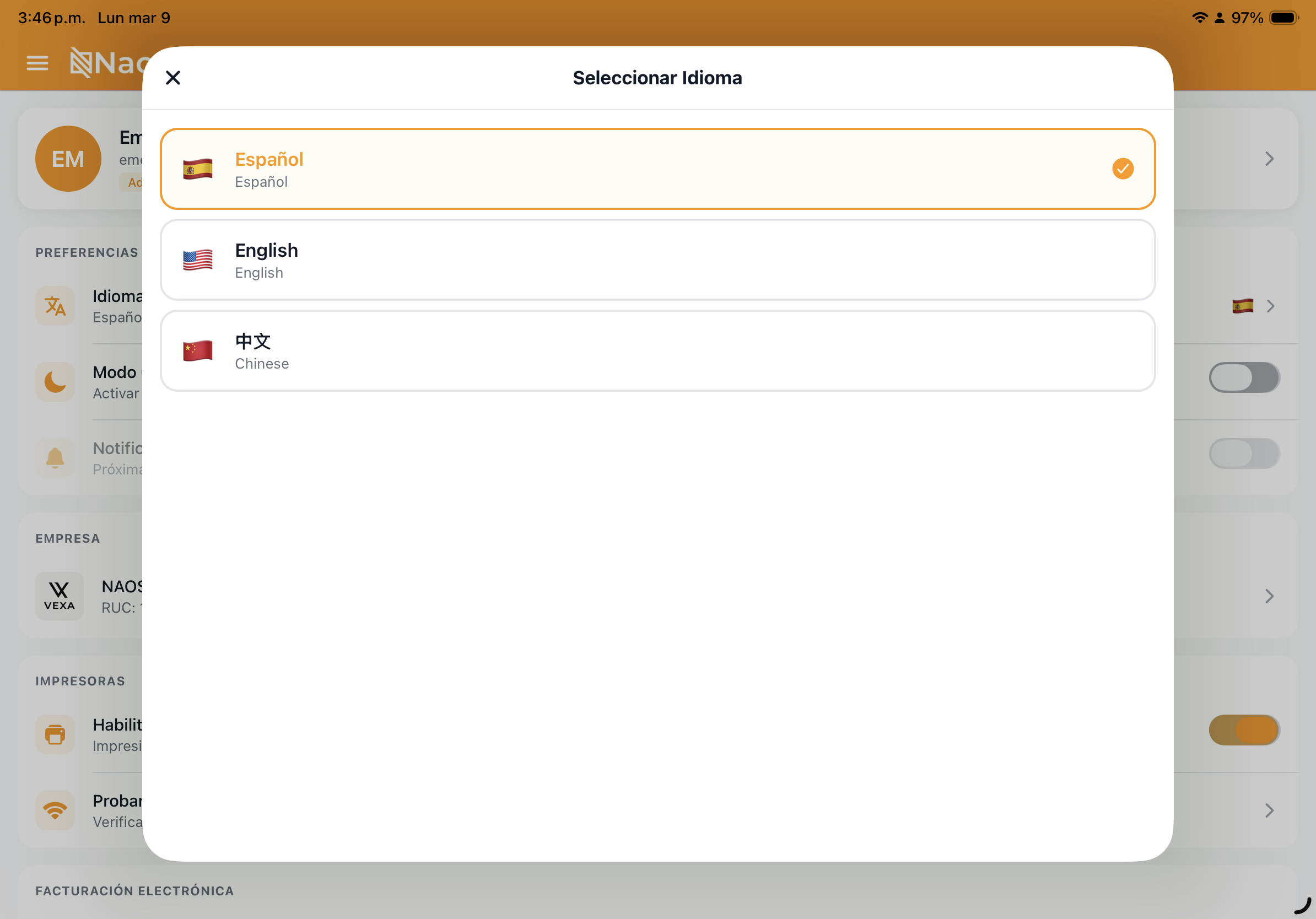Click the EM profile avatar
Viewport: 1316px width, 919px height.
tap(68, 159)
